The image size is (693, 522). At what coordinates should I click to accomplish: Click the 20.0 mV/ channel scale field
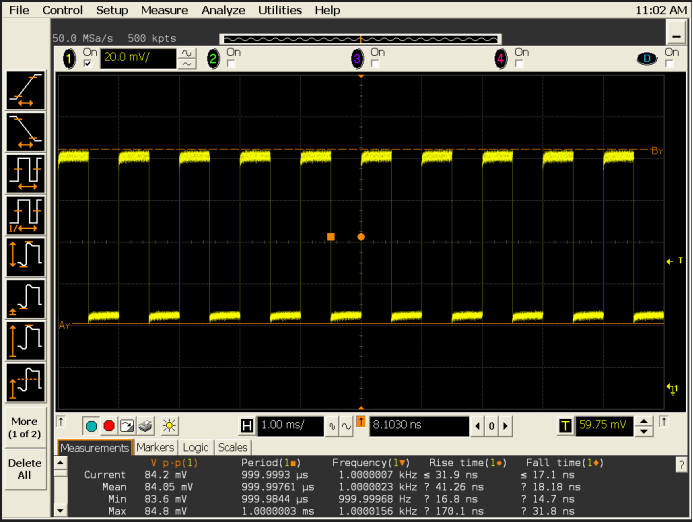pos(138,58)
